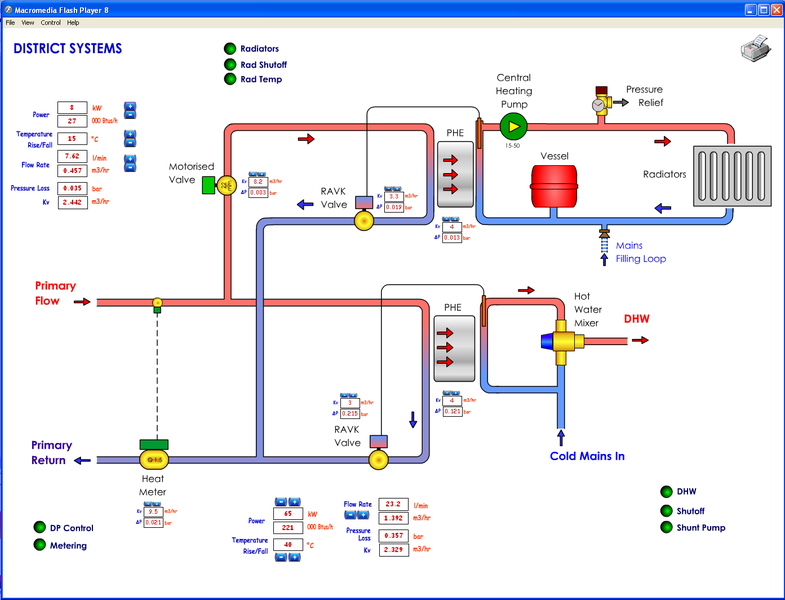Click the small yellow valve on Primary Flow
Image resolution: width=785 pixels, height=600 pixels.
(x=157, y=303)
